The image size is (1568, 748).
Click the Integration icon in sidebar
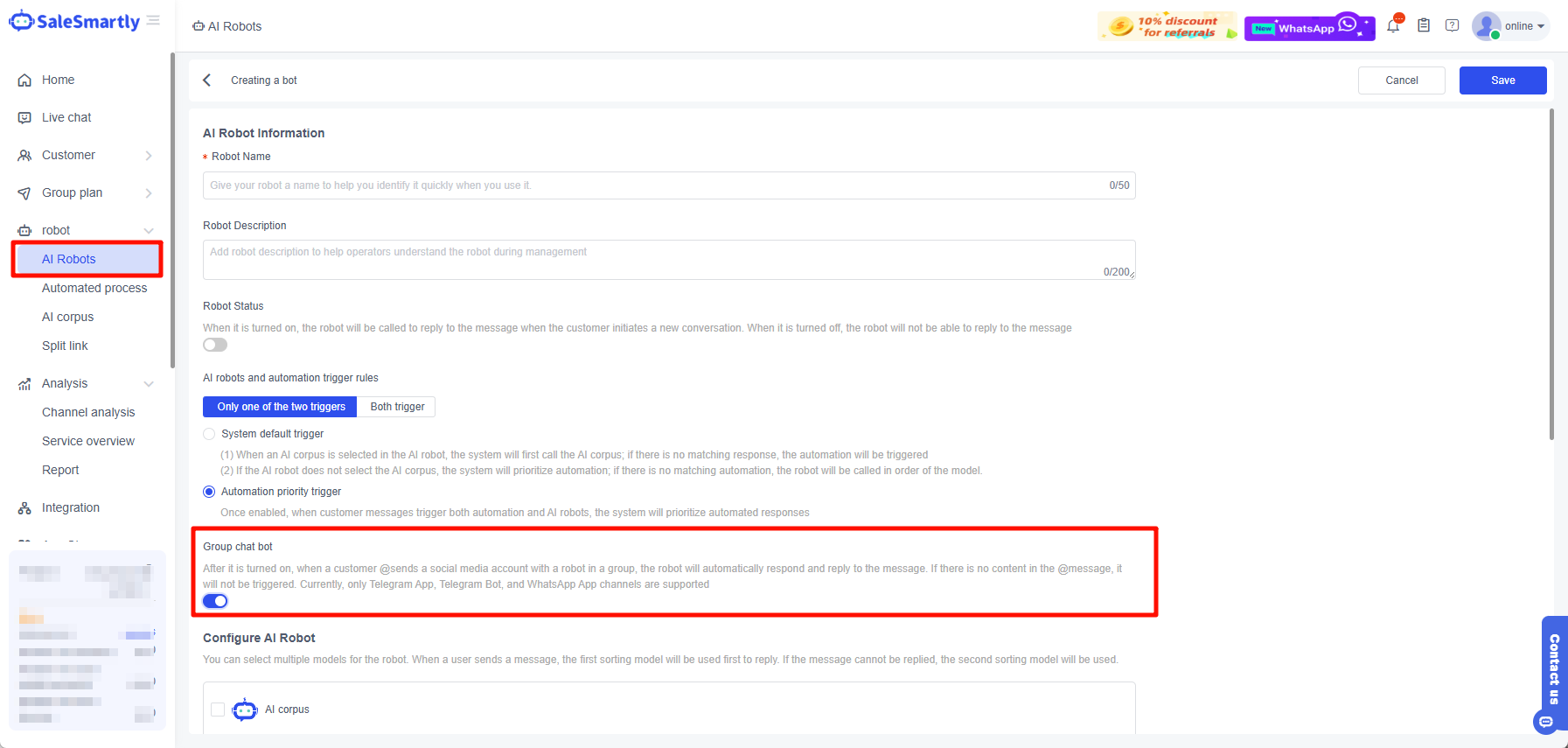click(24, 508)
